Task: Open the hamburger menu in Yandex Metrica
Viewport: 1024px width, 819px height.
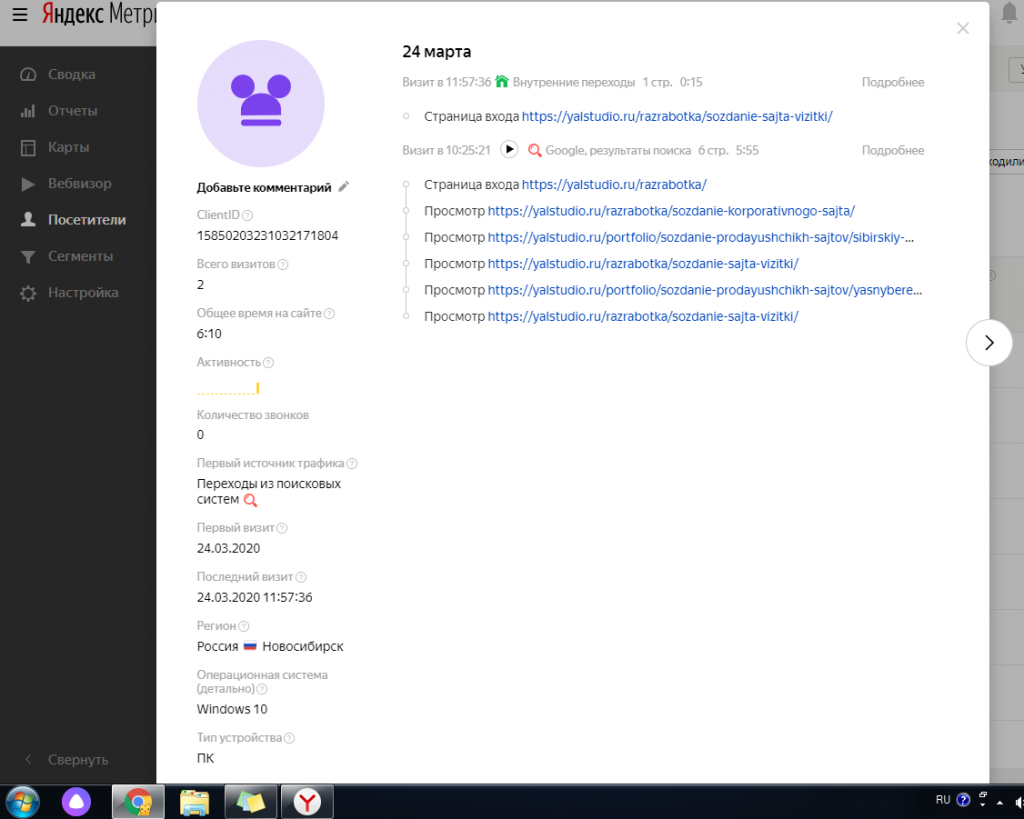Action: [20, 14]
